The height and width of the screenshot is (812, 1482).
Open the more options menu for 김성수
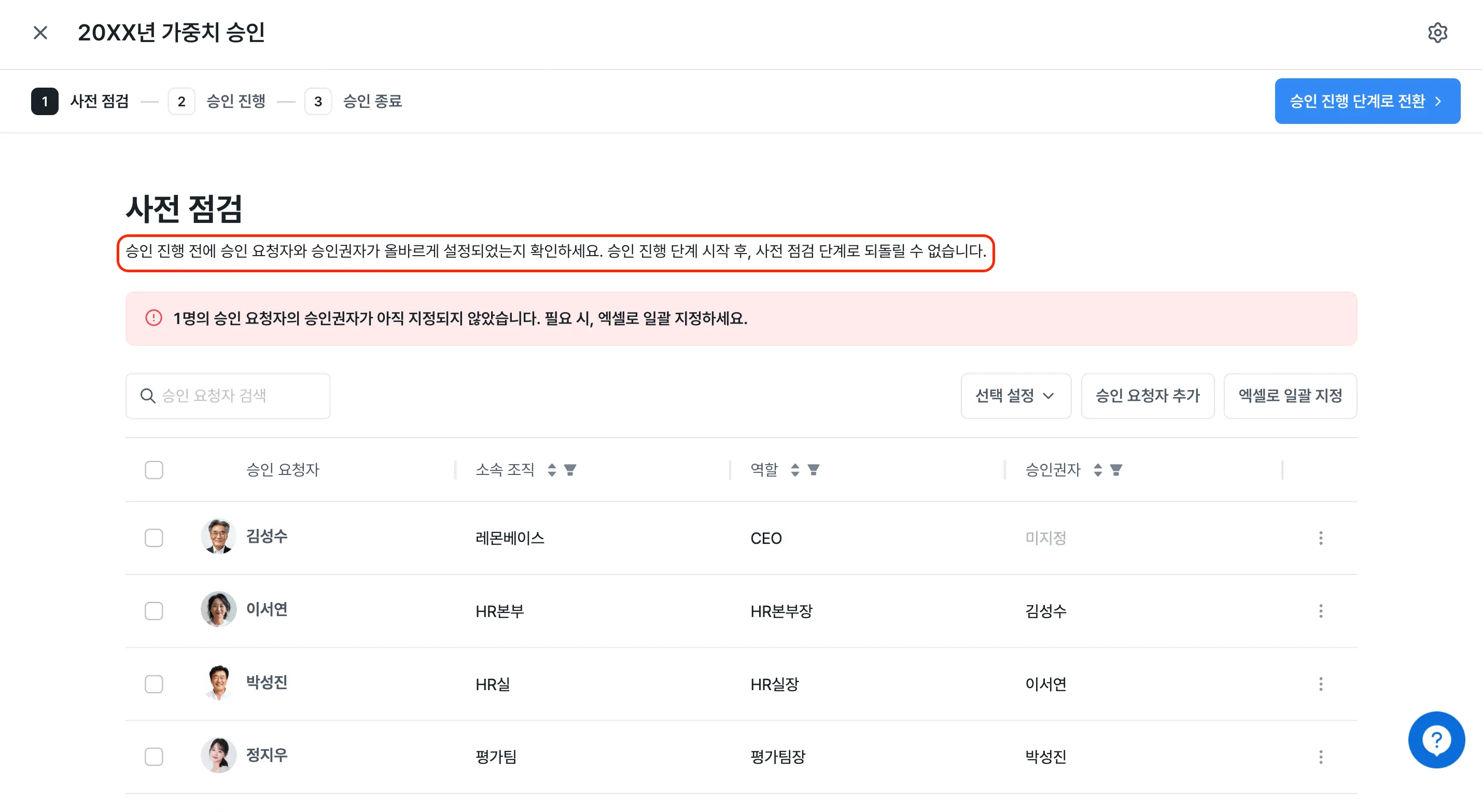point(1320,538)
